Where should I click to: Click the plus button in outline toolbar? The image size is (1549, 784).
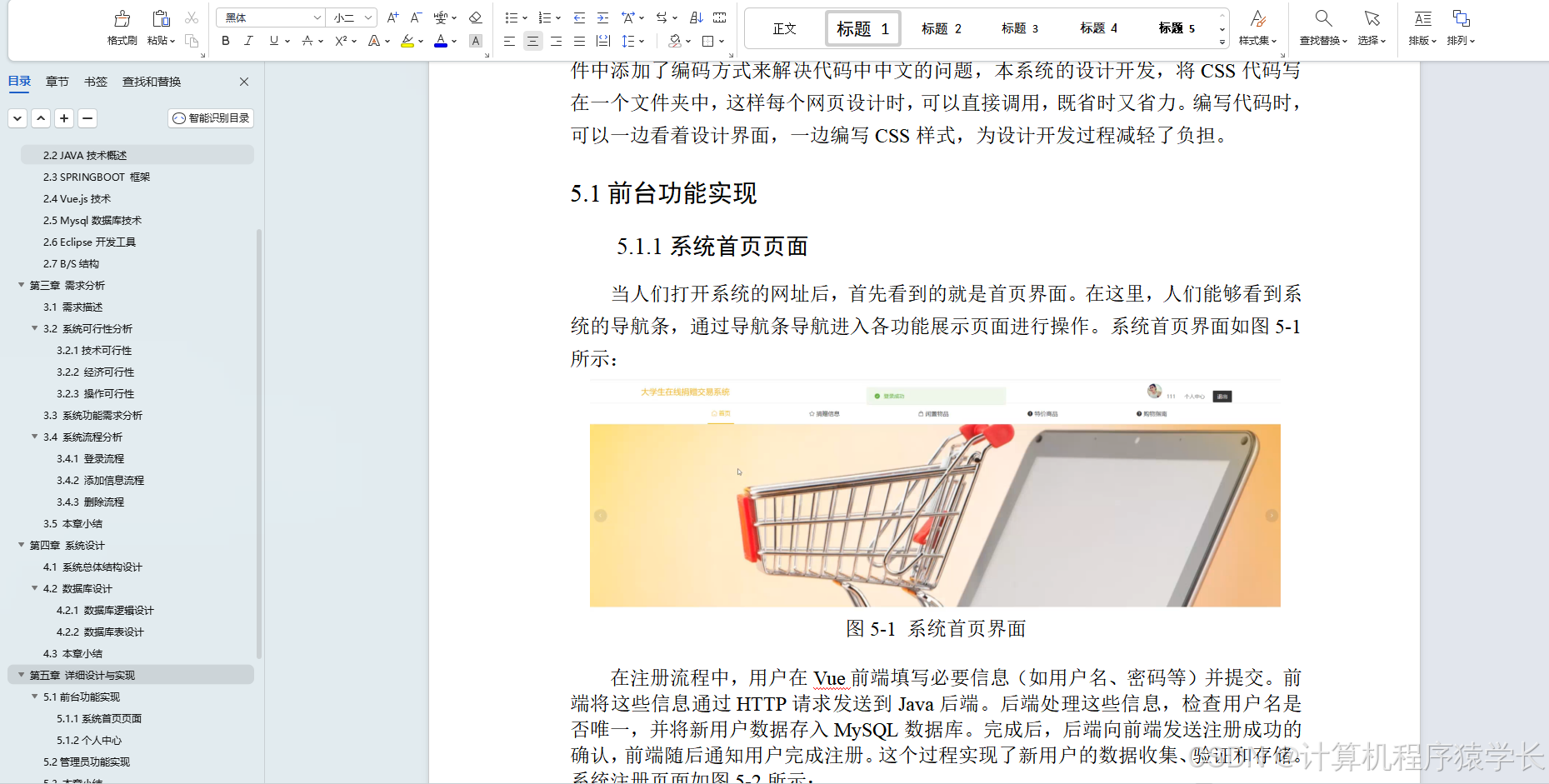64,118
